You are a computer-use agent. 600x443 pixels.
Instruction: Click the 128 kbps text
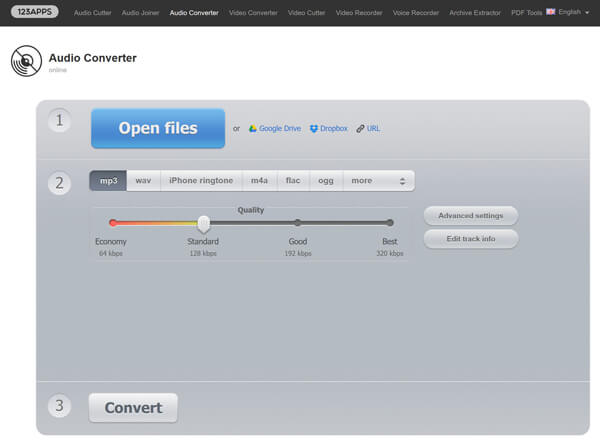pyautogui.click(x=203, y=253)
